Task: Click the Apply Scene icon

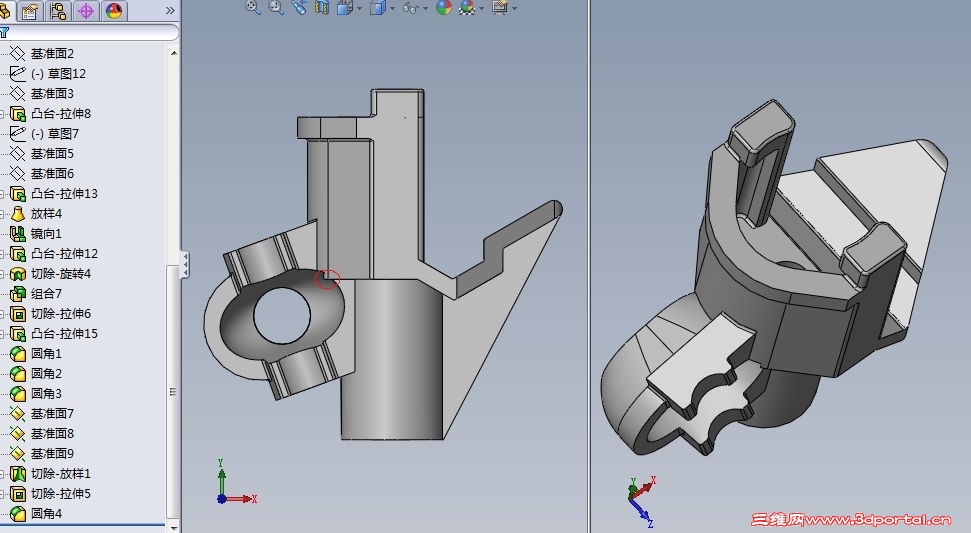Action: click(x=467, y=7)
